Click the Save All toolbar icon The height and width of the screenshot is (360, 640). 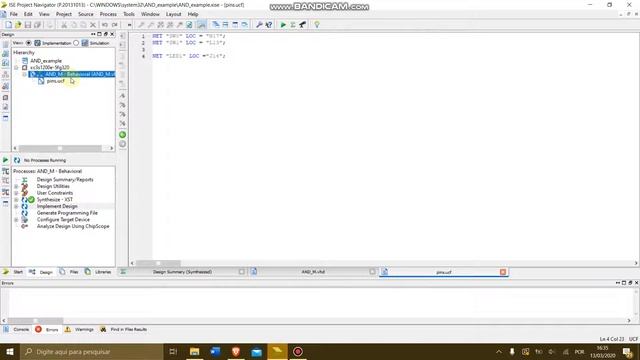37,25
